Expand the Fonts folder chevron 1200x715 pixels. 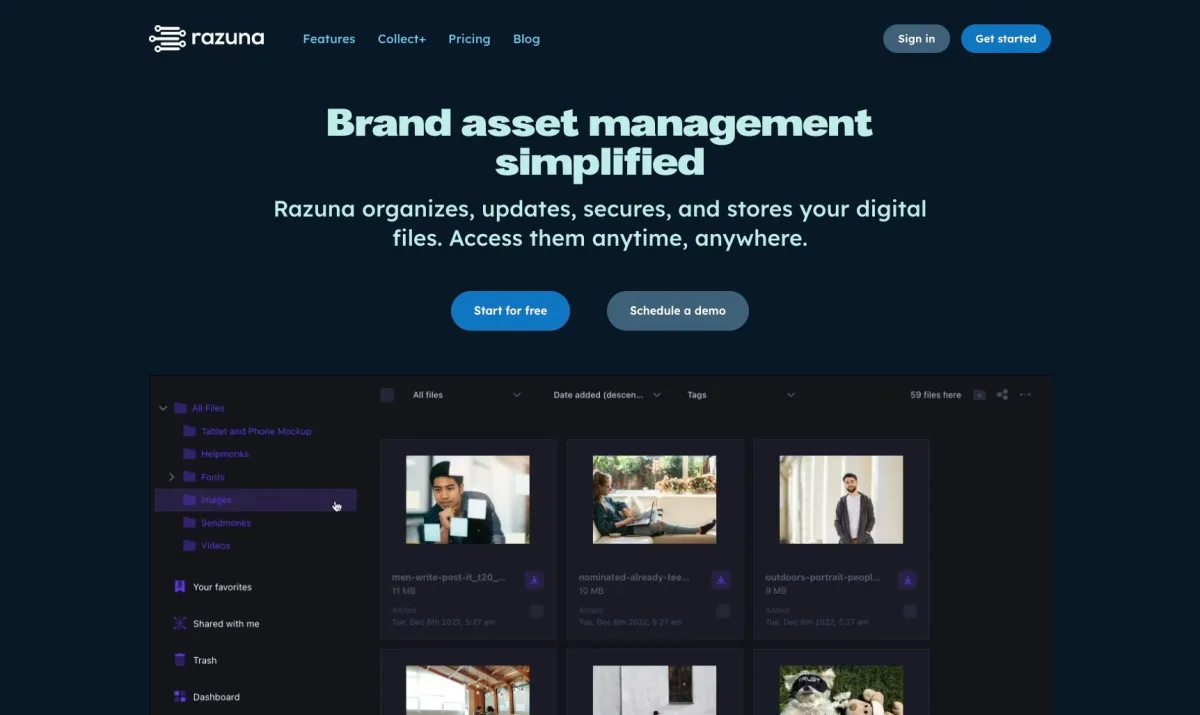[171, 477]
